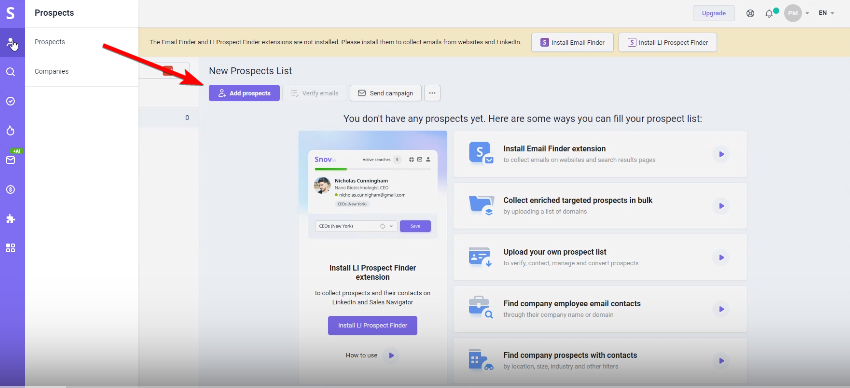Open Collect enriched targeted prospects in bulk card
Viewport: 850px width, 388px height.
click(600, 205)
